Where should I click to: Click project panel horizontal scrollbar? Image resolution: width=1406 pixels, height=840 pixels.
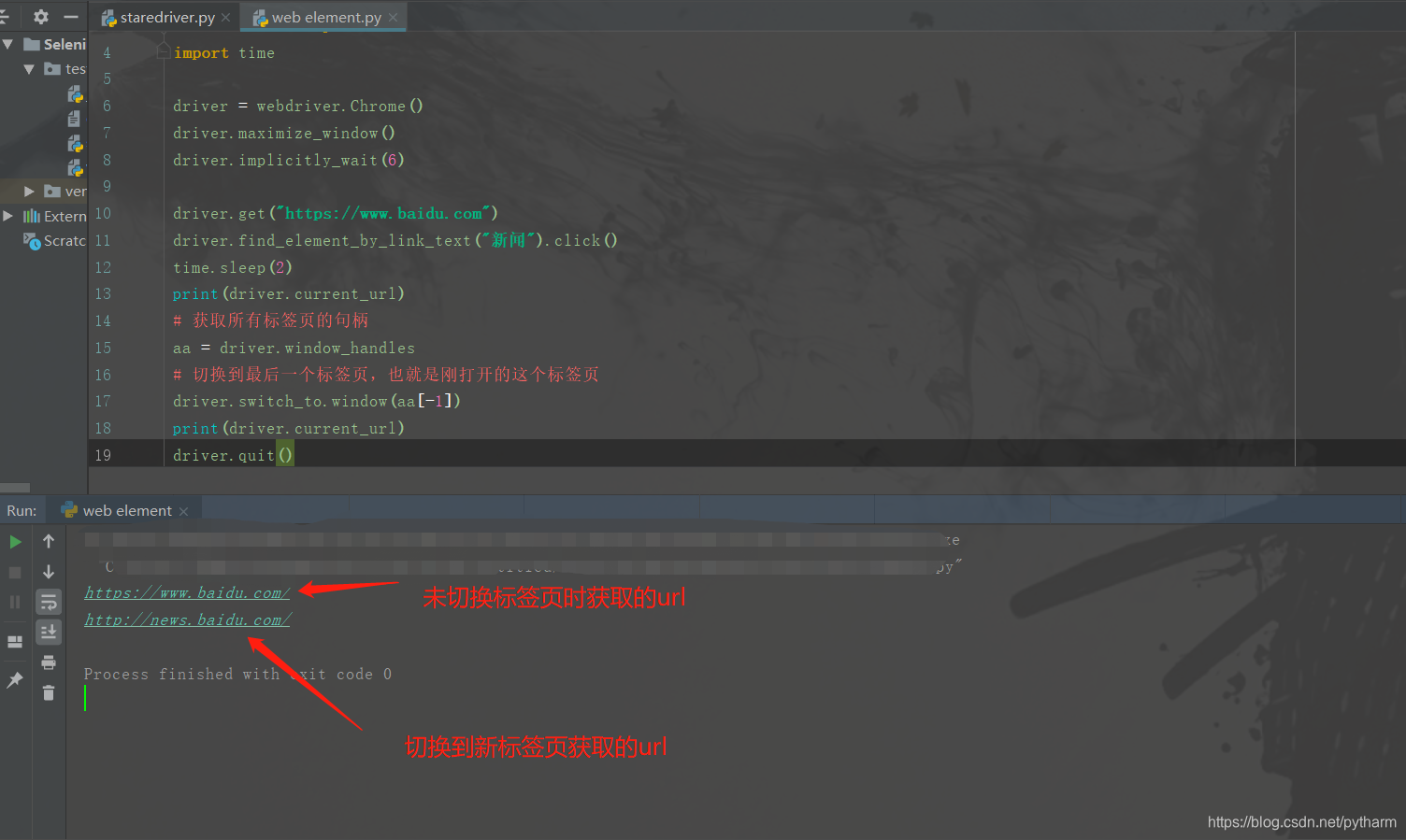coord(15,488)
